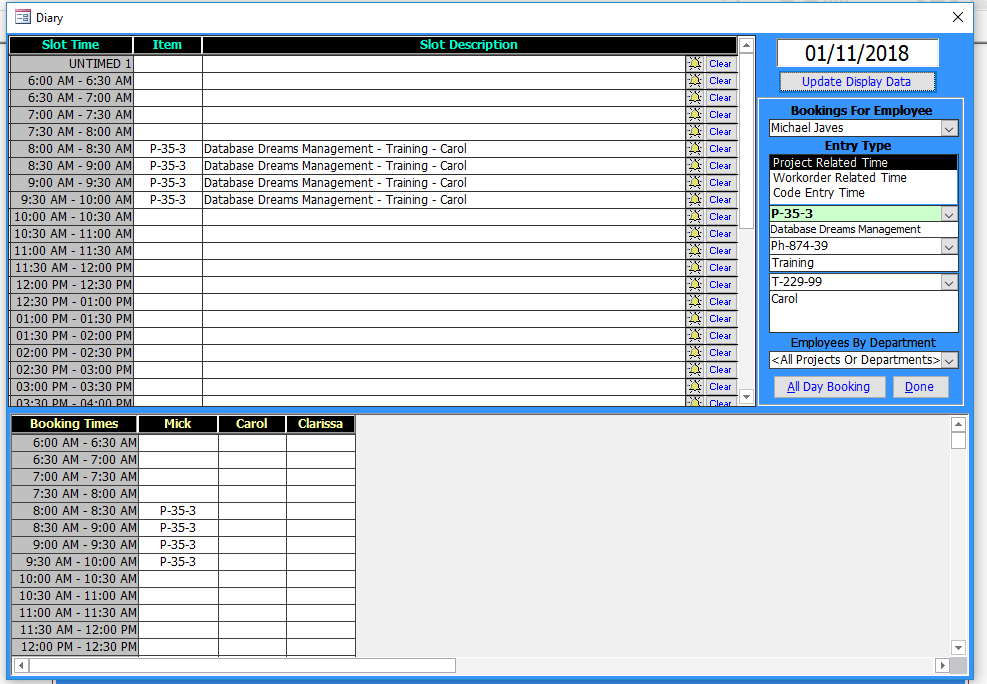The height and width of the screenshot is (684, 987).
Task: Click bell icon in 12:30 PM - 01:00 PM row
Action: [x=694, y=301]
